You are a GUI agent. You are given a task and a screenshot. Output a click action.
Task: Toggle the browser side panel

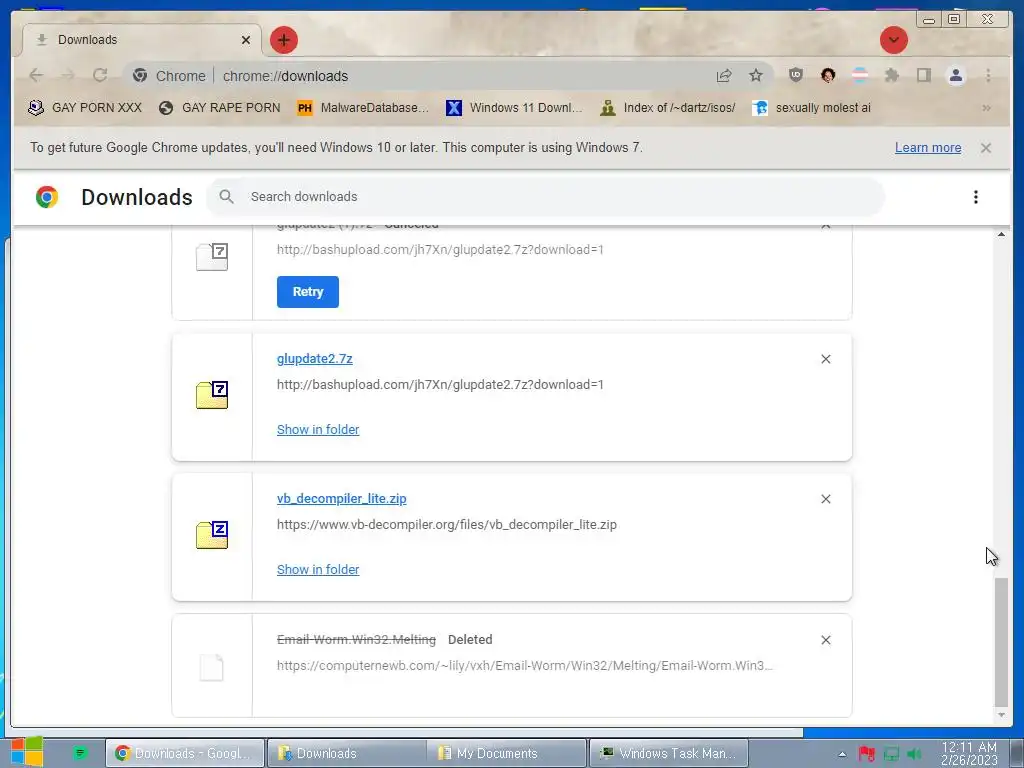(x=923, y=75)
